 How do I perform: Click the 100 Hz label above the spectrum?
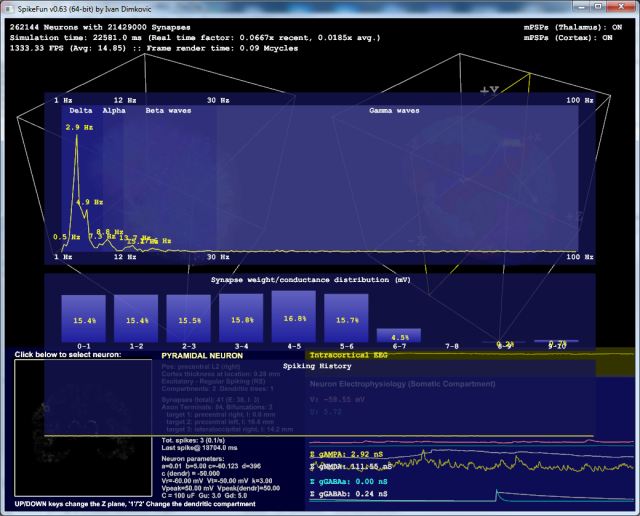tap(580, 100)
